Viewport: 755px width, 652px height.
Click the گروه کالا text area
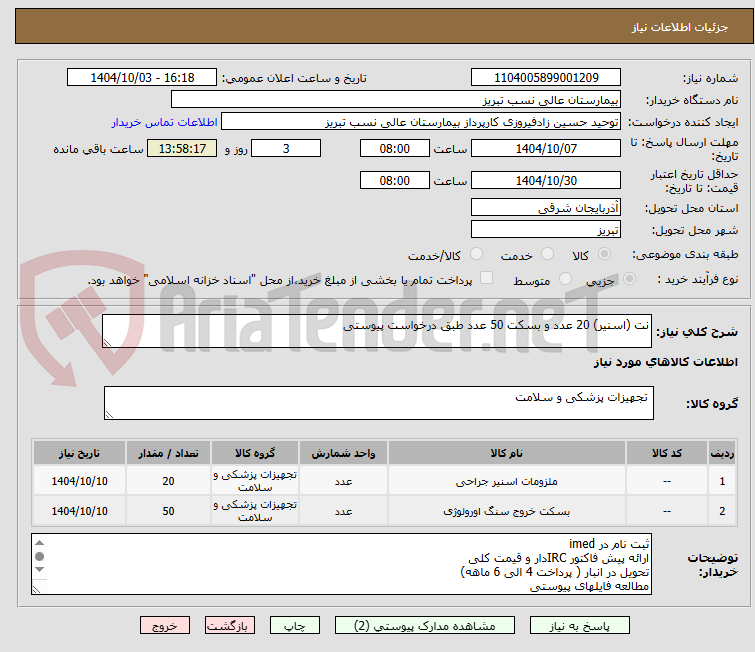(378, 403)
